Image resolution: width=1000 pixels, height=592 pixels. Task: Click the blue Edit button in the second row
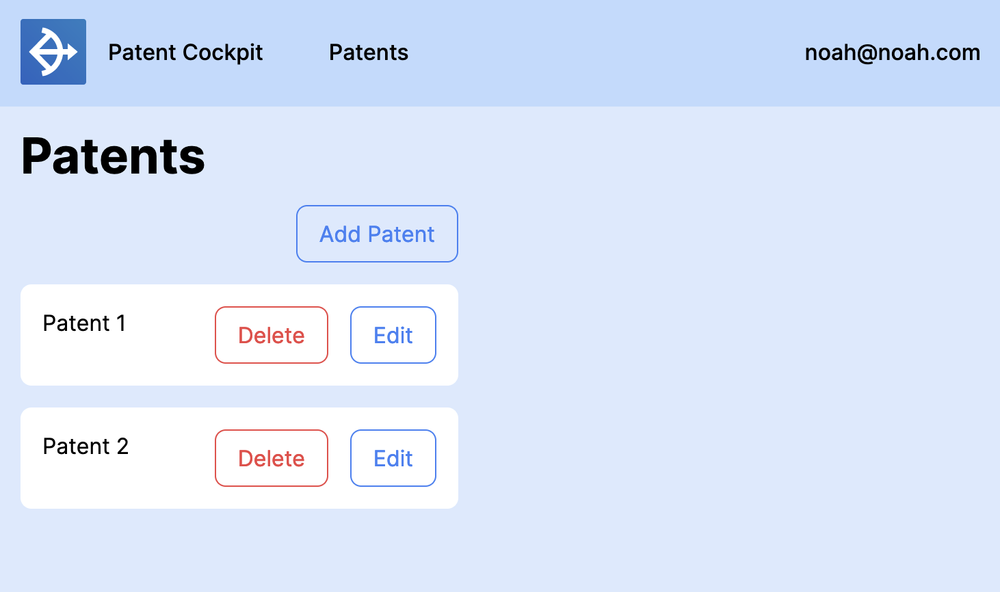[393, 458]
